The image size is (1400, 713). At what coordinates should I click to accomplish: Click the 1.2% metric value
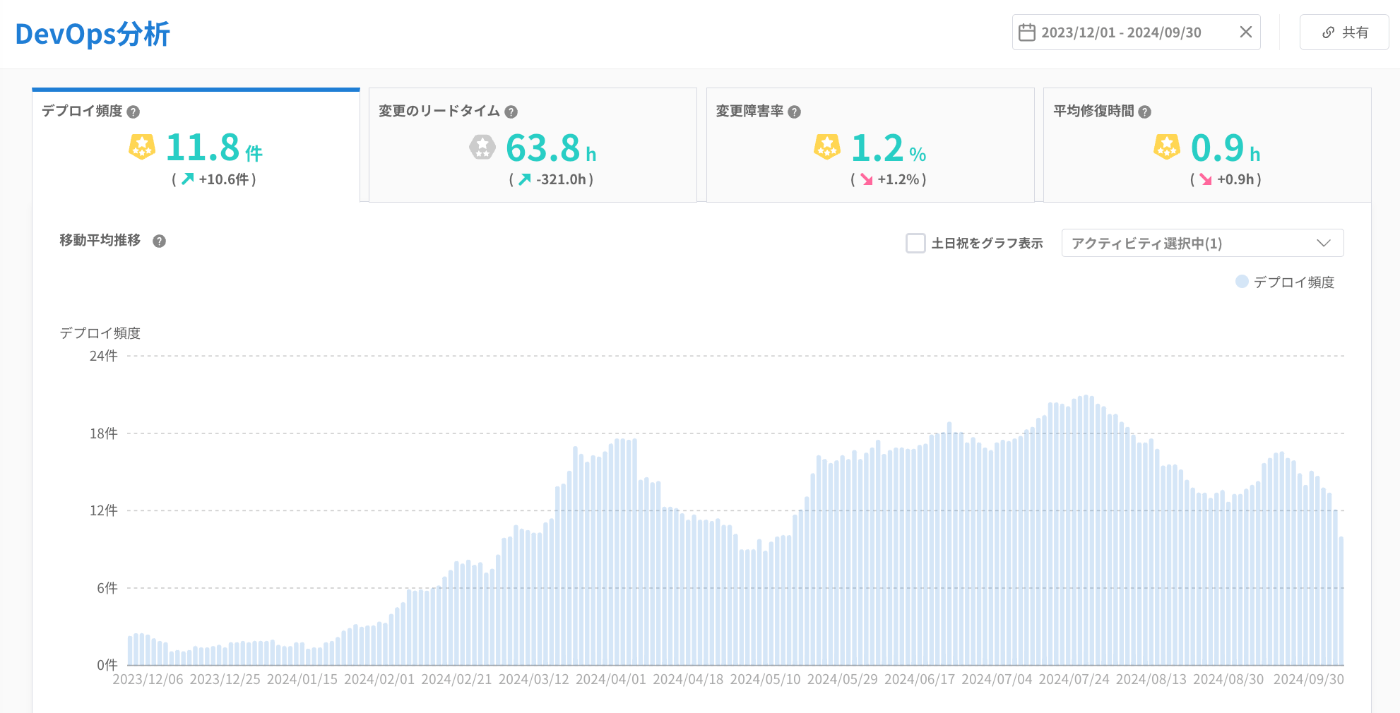pyautogui.click(x=888, y=148)
